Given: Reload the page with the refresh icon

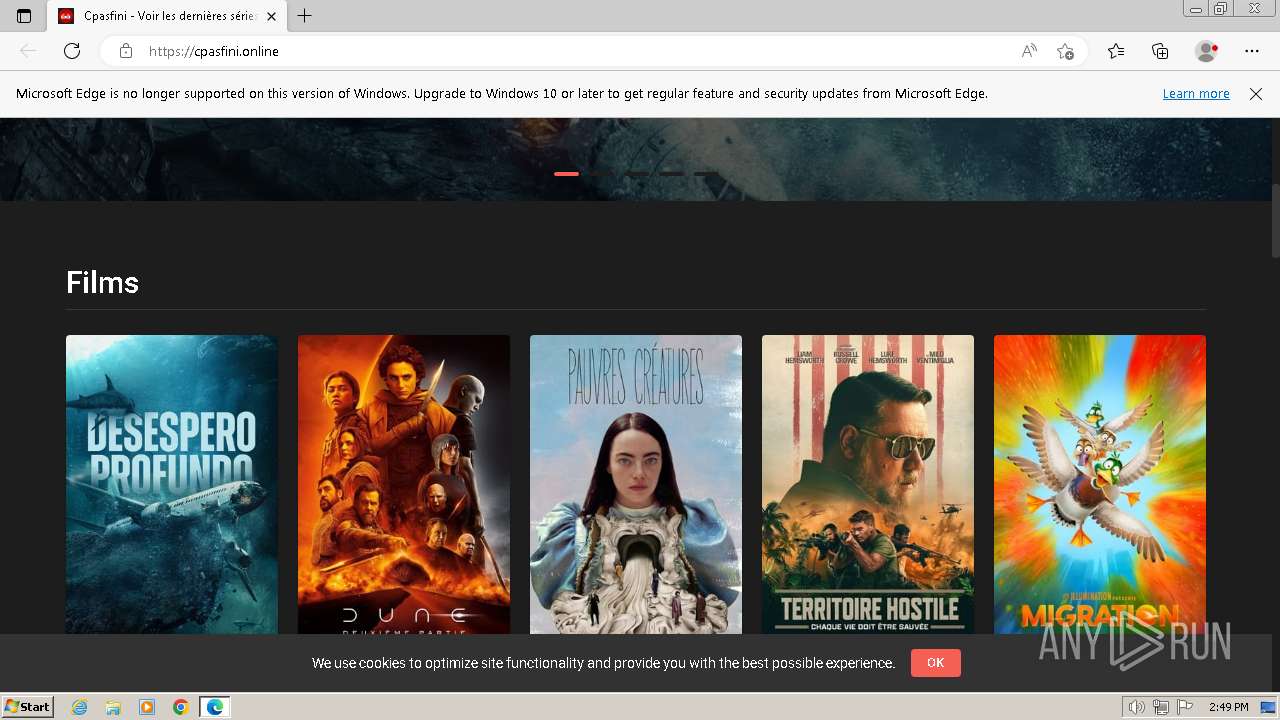Looking at the screenshot, I should coord(72,51).
